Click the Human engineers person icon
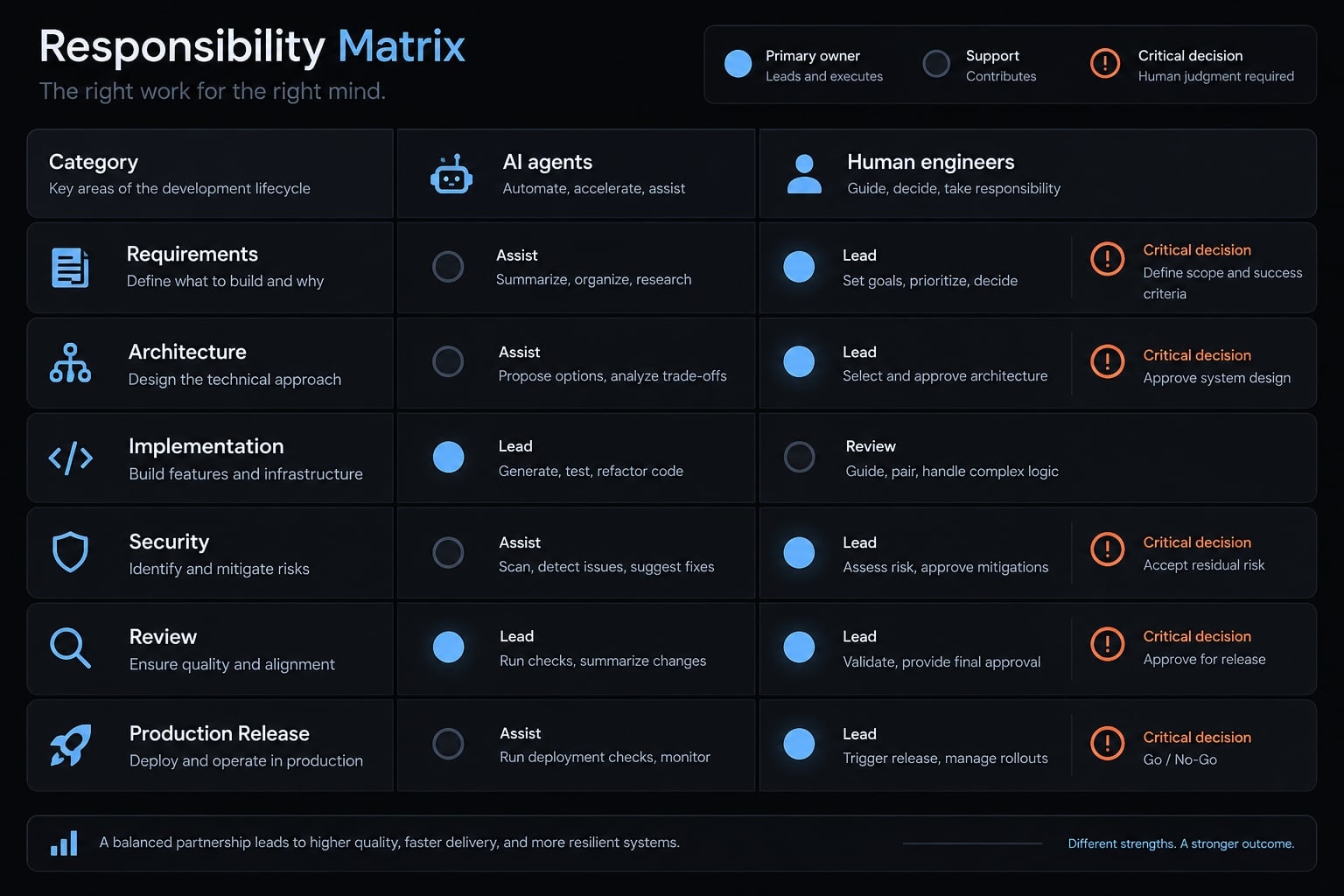 click(804, 173)
